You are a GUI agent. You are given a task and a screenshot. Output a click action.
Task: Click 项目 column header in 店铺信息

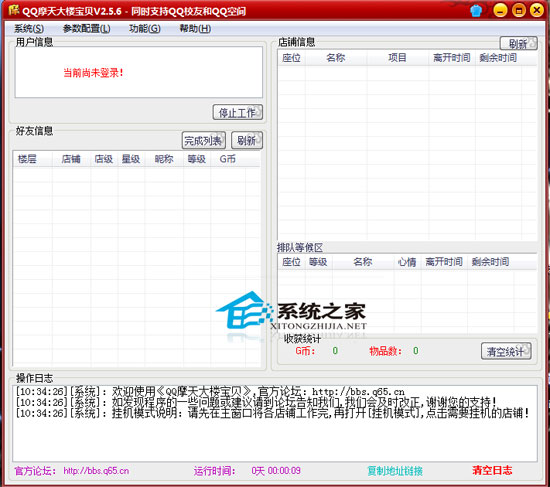(397, 58)
